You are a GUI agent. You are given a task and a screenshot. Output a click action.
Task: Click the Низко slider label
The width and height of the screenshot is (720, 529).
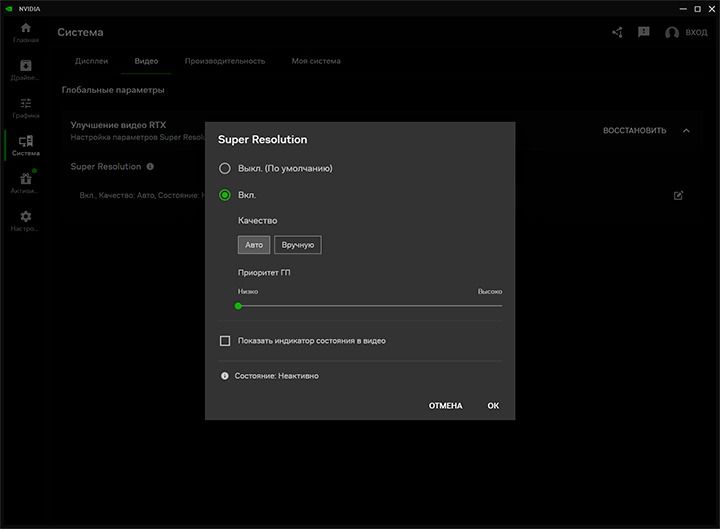248,292
